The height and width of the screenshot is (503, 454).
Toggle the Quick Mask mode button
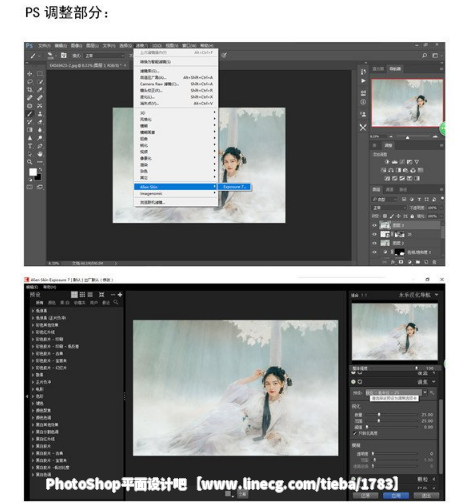pyautogui.click(x=30, y=187)
